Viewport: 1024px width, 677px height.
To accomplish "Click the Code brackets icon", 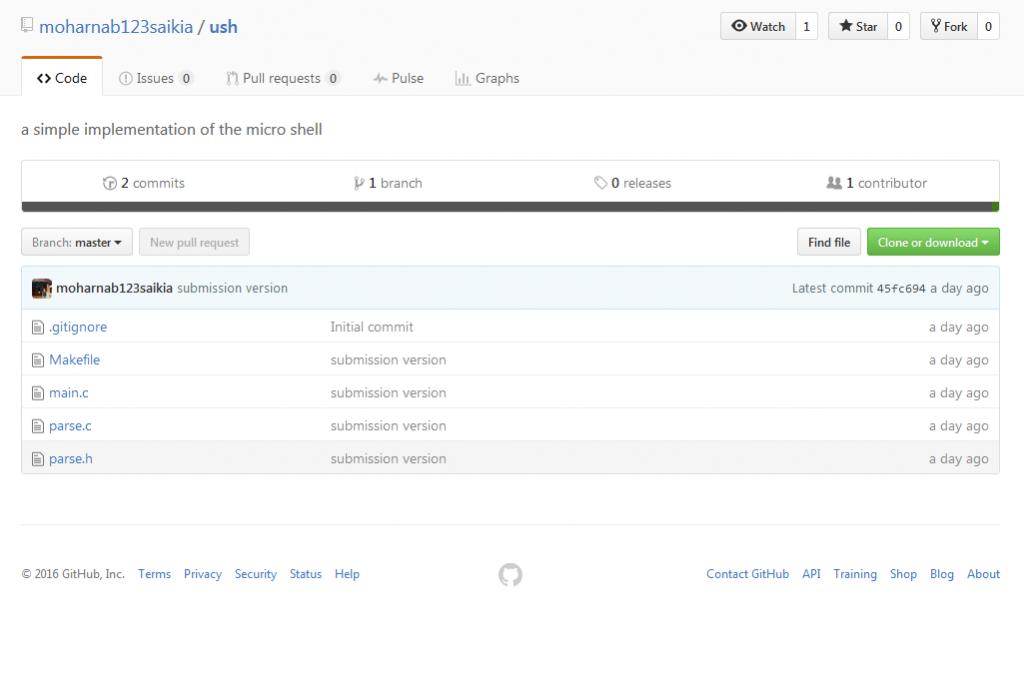I will tap(44, 78).
